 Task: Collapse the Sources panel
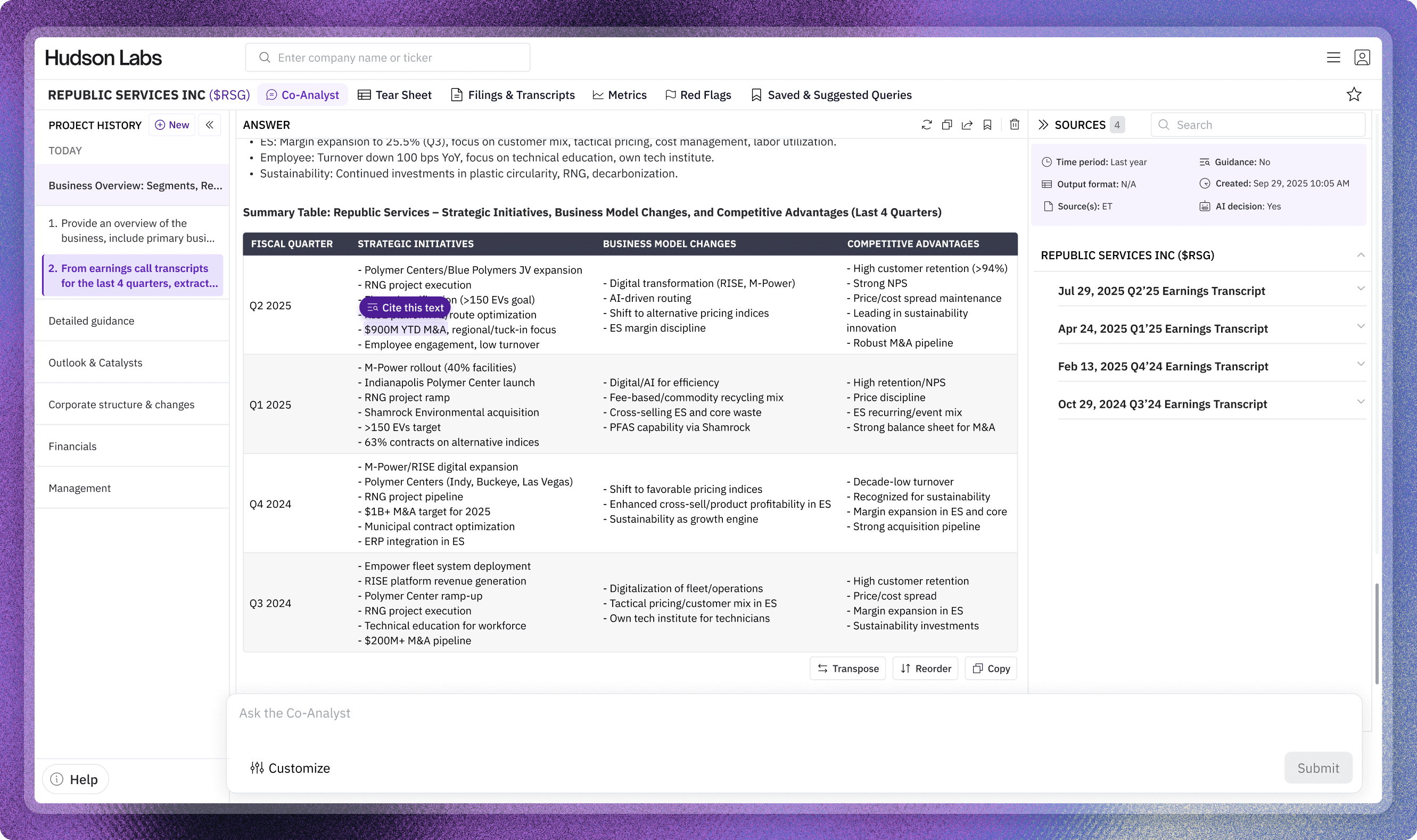pos(1043,125)
